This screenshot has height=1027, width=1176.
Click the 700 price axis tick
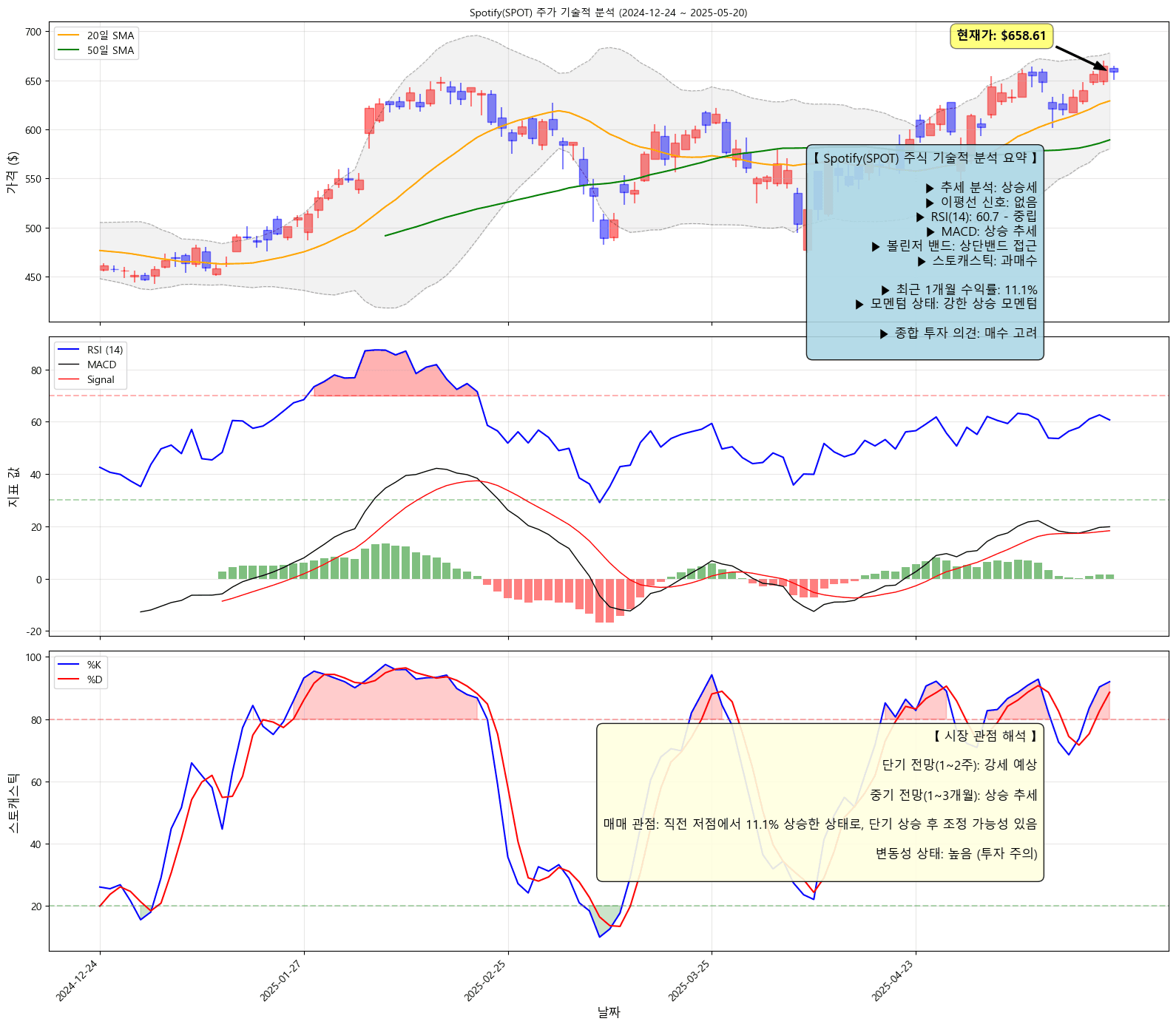point(33,32)
